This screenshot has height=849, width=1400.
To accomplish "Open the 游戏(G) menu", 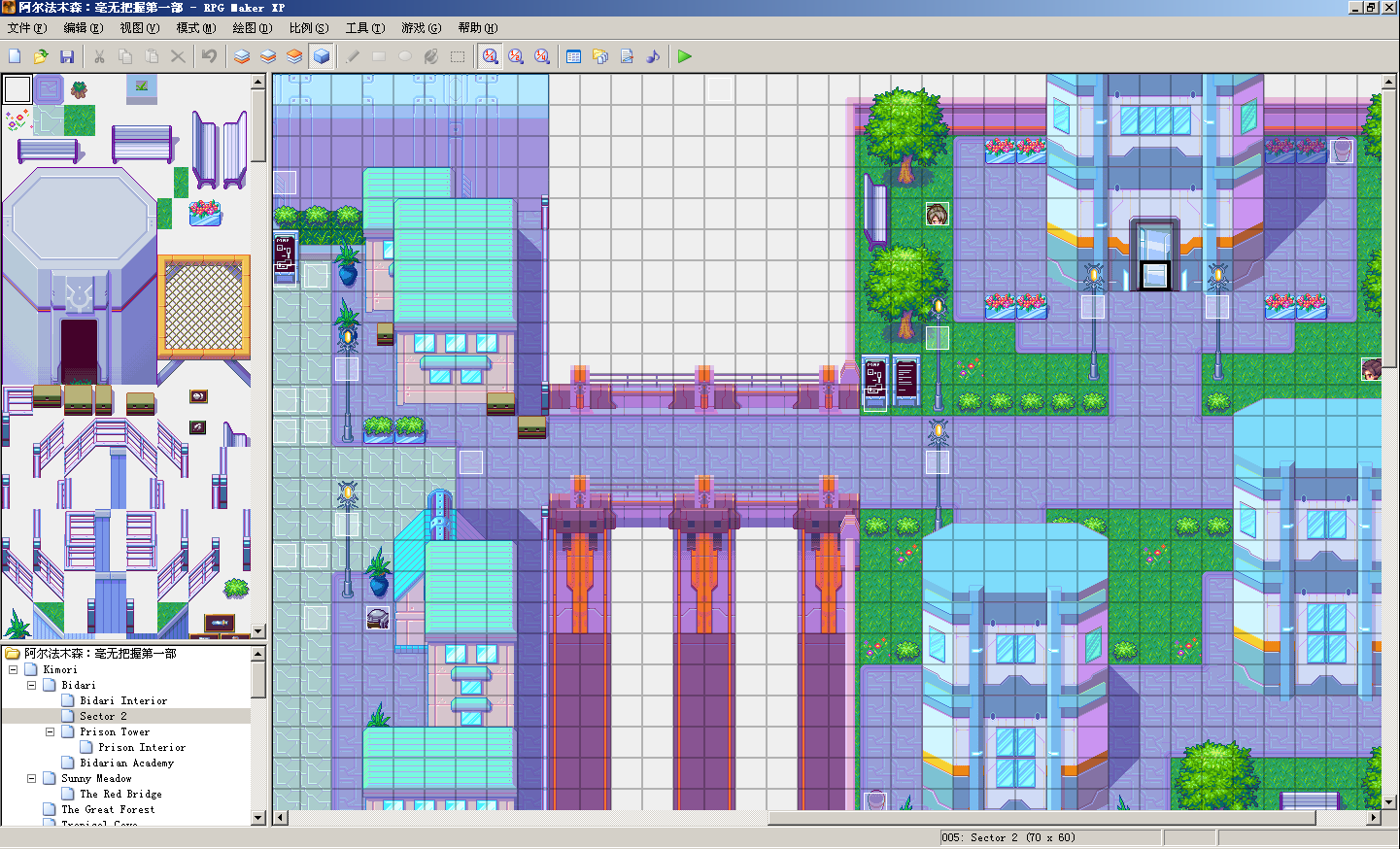I will (422, 28).
